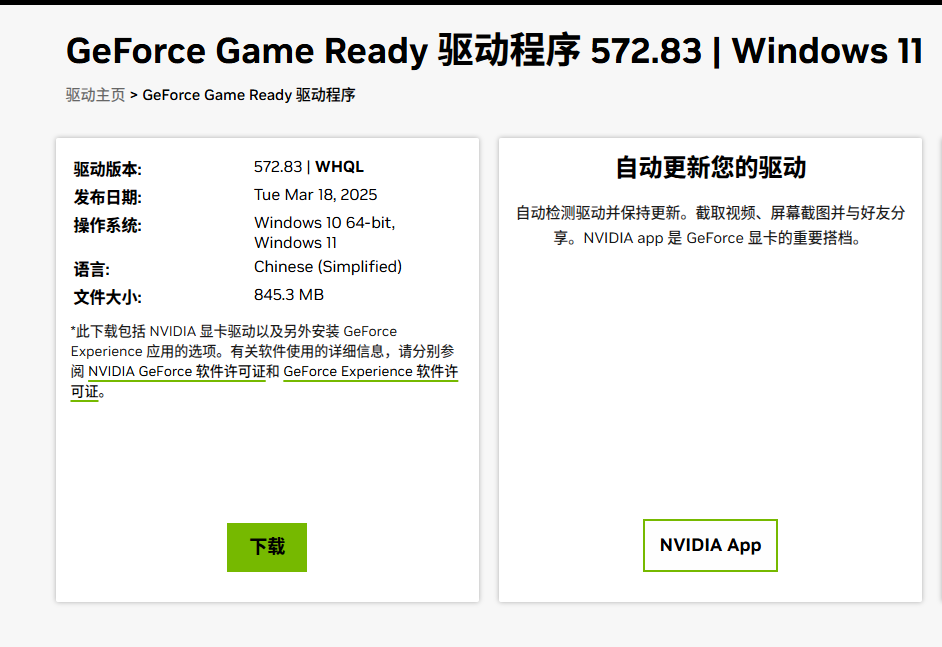Click the page title GeForce Game Ready 驱动程序 572.83
This screenshot has height=647, width=942.
pyautogui.click(x=494, y=50)
